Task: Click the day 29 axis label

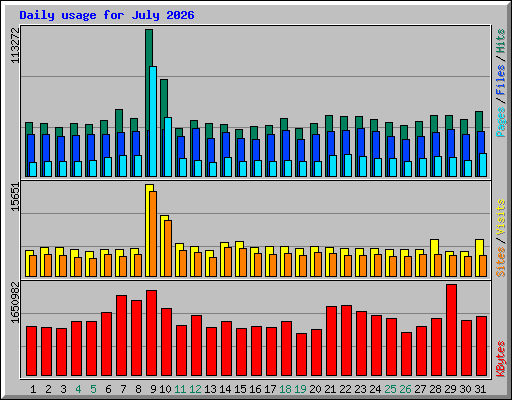Action: [450, 389]
